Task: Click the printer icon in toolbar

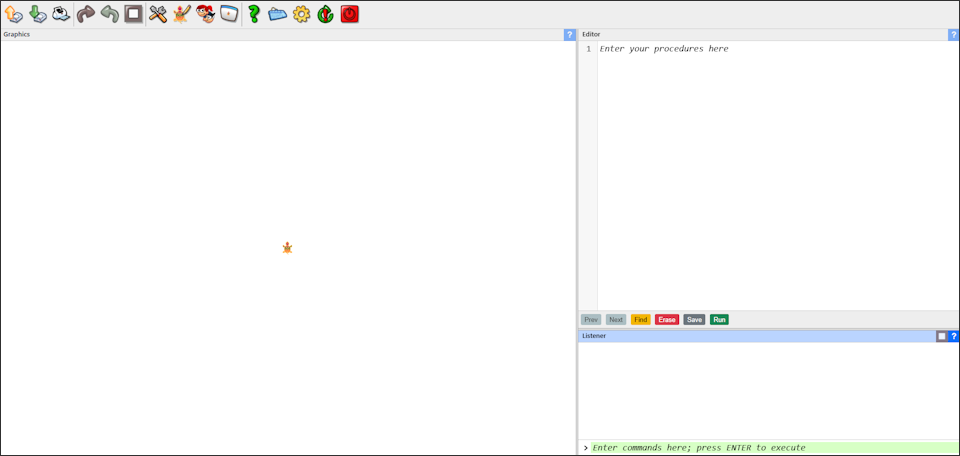Action: [x=61, y=14]
